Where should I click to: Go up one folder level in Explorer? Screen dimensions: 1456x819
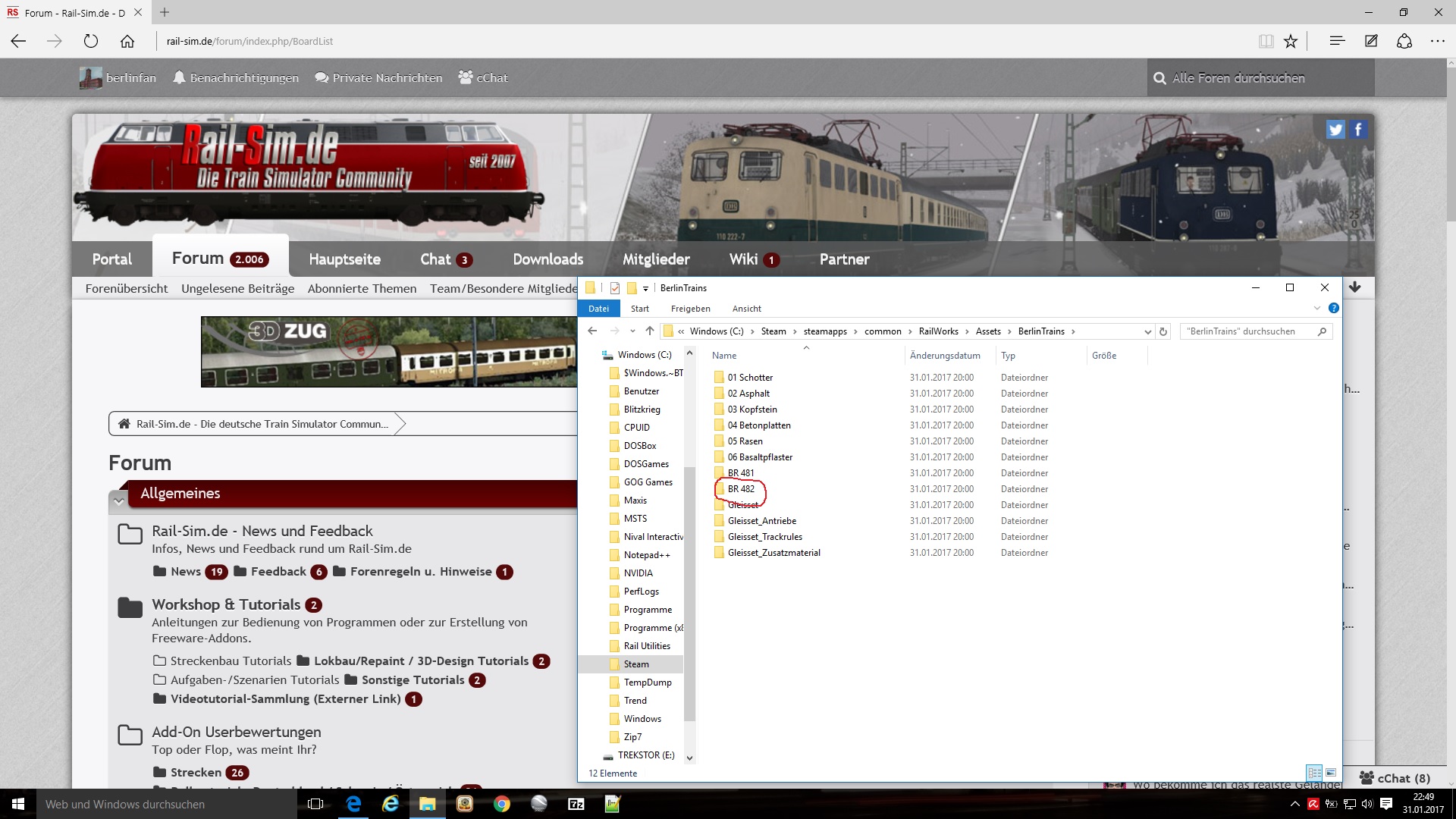click(650, 331)
